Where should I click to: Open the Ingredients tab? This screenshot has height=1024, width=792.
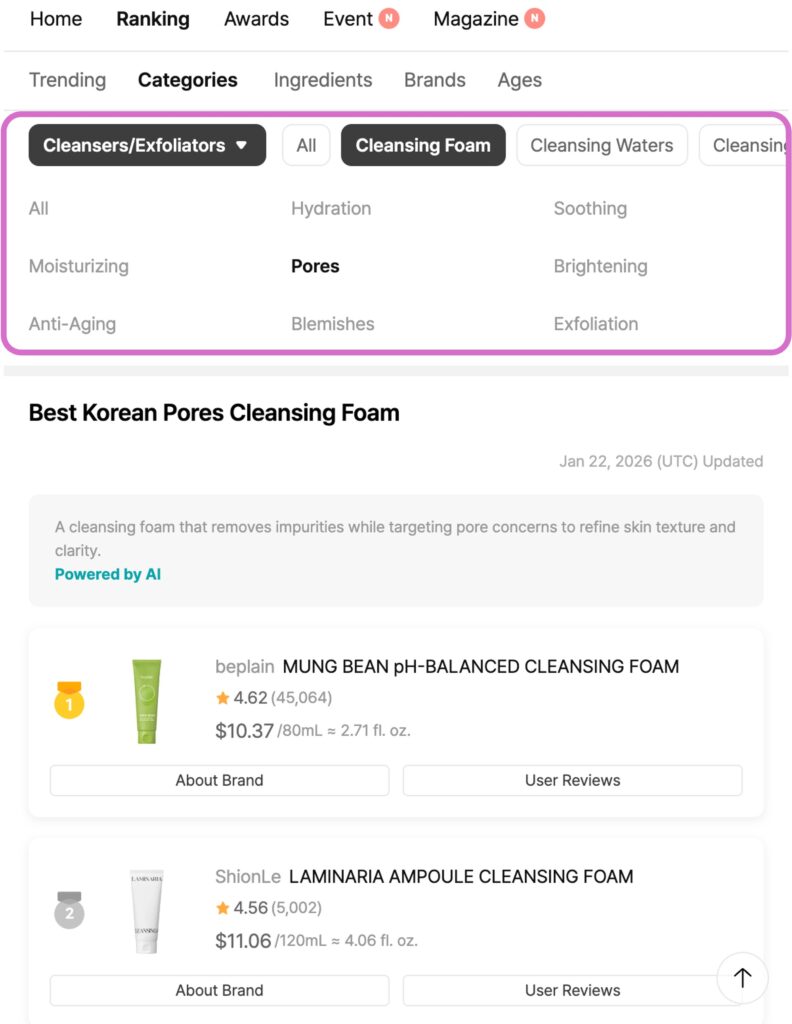click(x=322, y=80)
